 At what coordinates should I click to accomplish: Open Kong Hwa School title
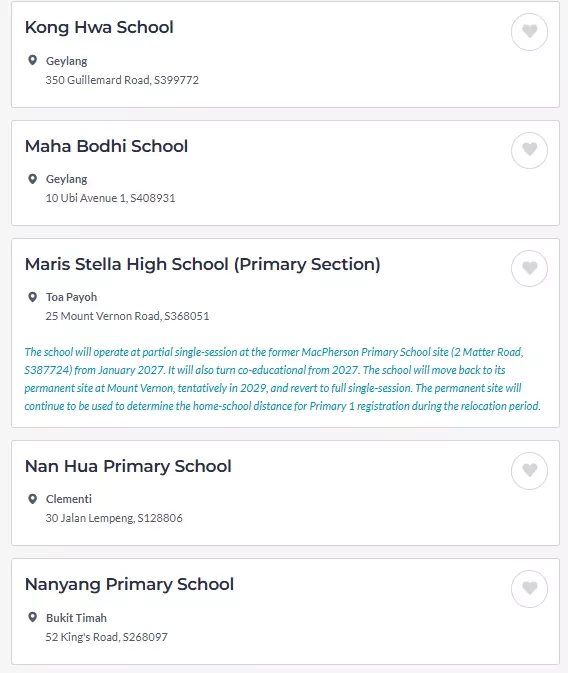pyautogui.click(x=99, y=27)
